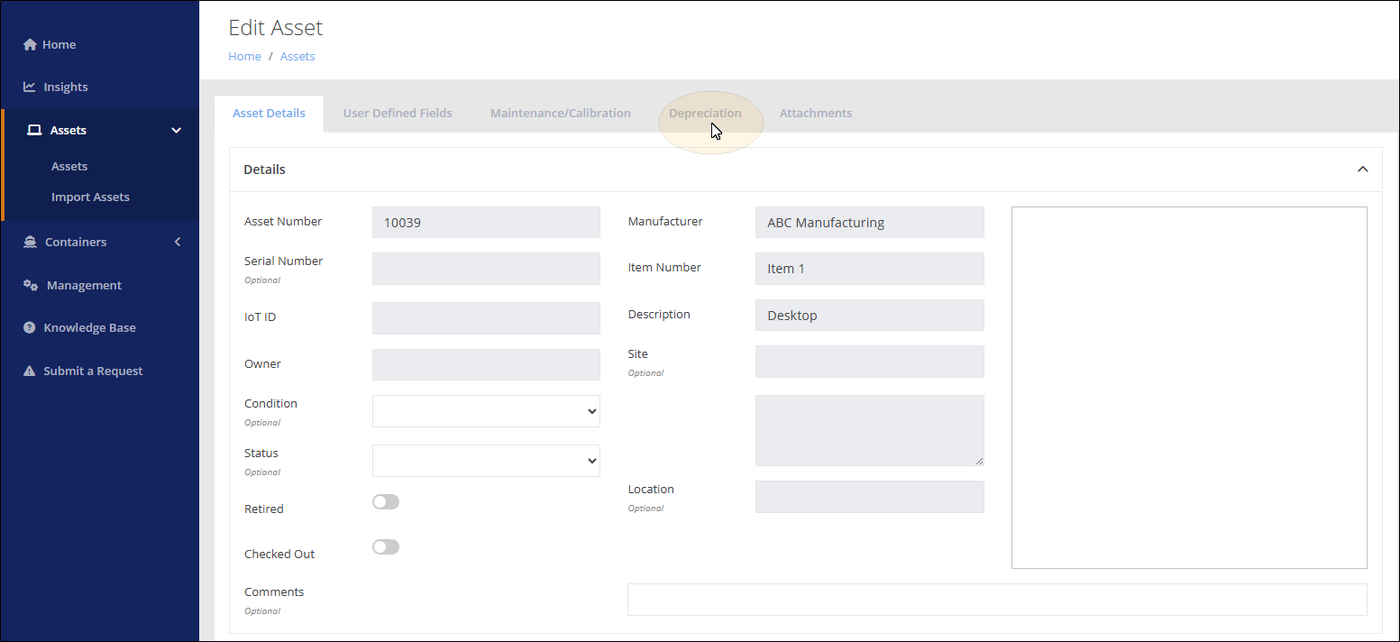Image resolution: width=1400 pixels, height=642 pixels.
Task: Click the Location input field
Action: click(870, 497)
